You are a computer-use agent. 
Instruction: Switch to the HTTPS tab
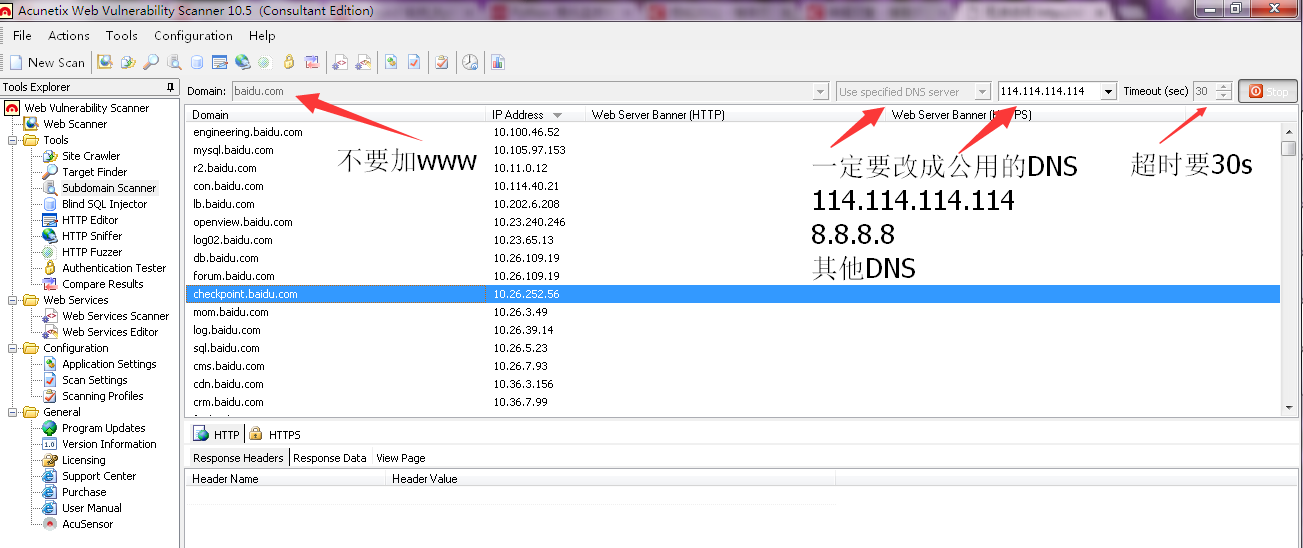pyautogui.click(x=275, y=435)
